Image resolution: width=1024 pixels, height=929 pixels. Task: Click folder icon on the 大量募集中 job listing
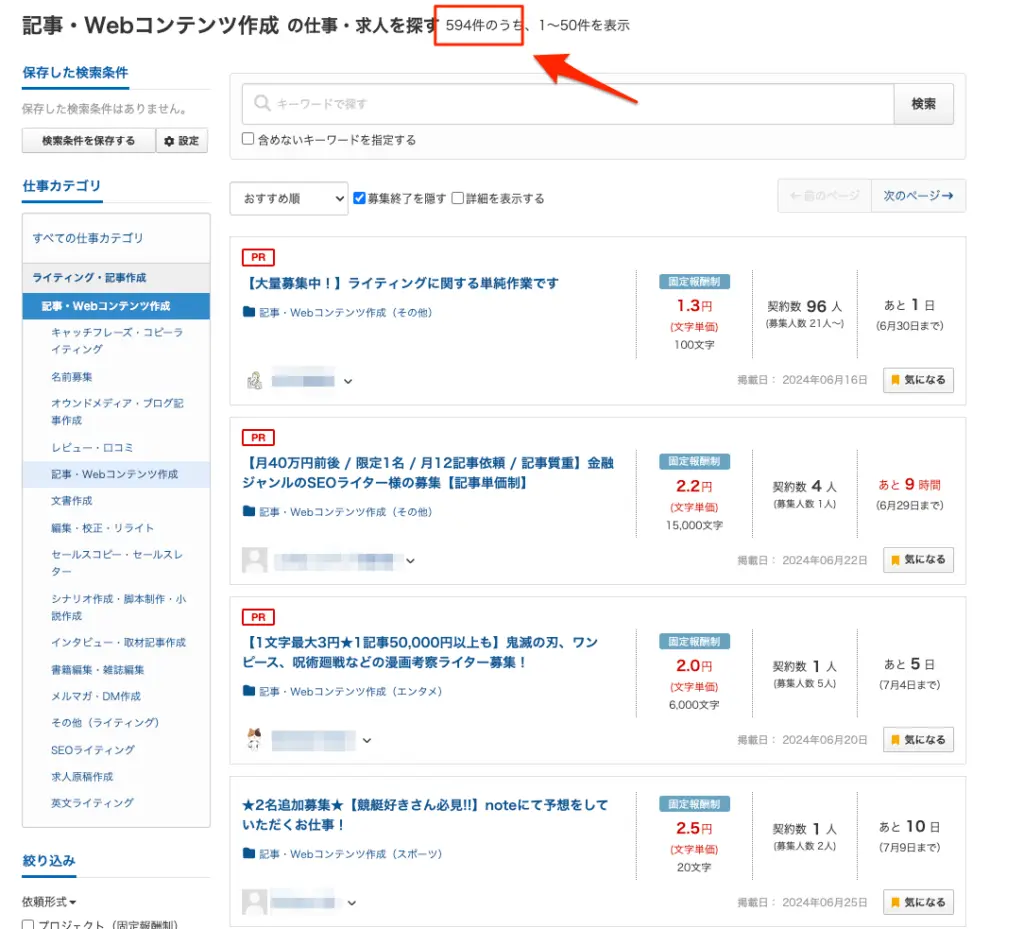pyautogui.click(x=249, y=312)
